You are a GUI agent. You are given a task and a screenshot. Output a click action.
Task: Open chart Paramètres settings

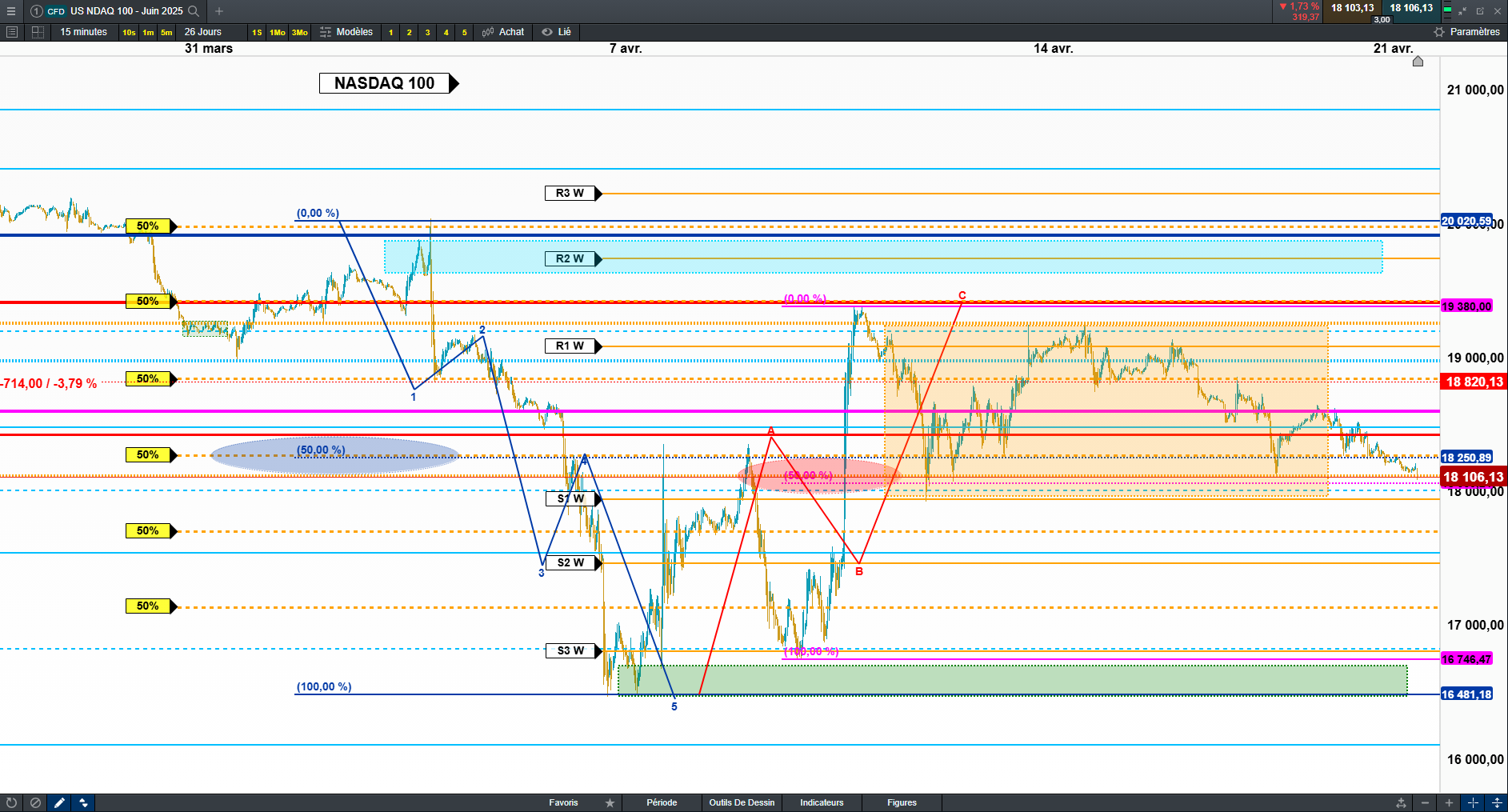pos(1467,32)
